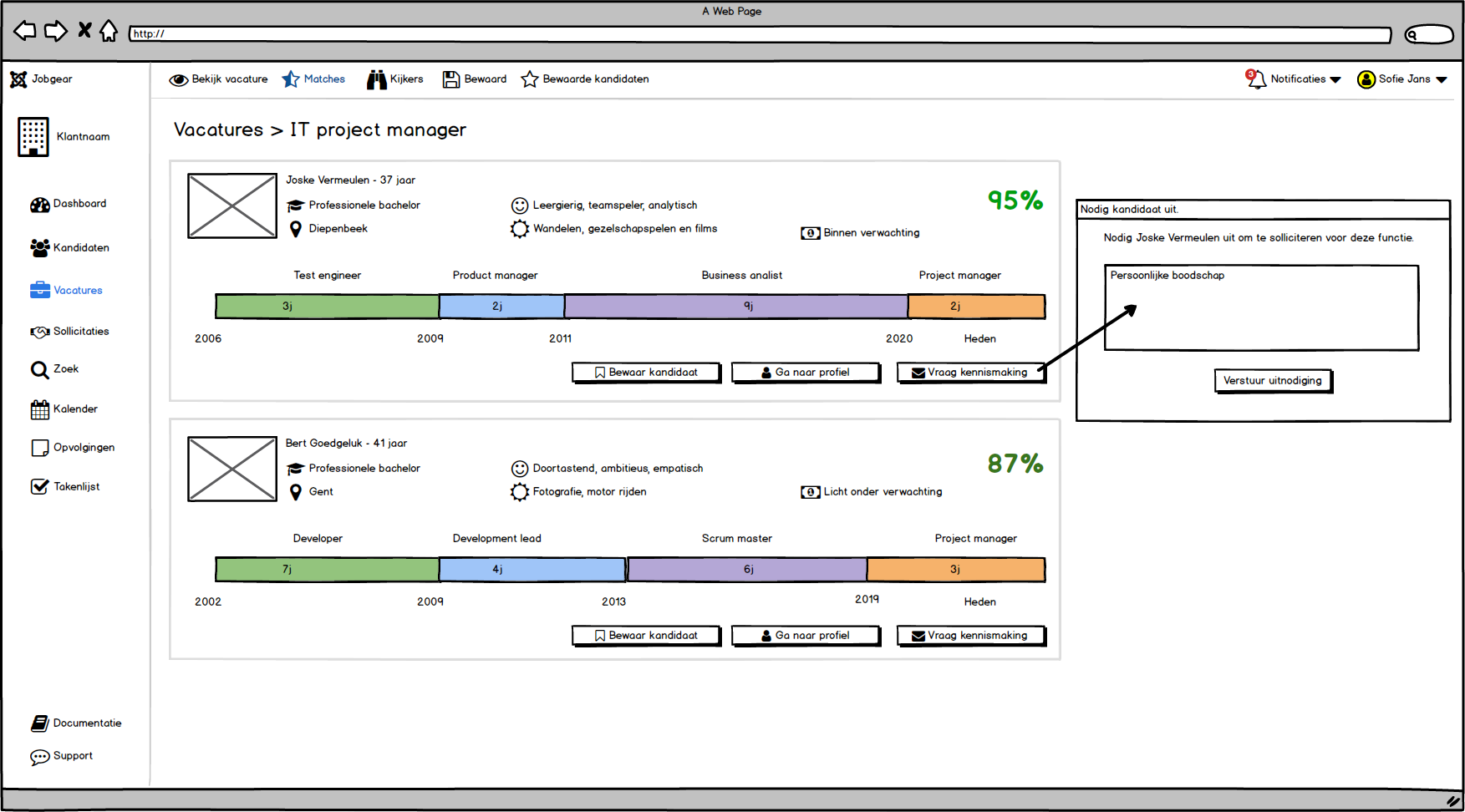Screen dimensions: 1465x812
Task: Click the browser stop X icon
Action: point(84,31)
